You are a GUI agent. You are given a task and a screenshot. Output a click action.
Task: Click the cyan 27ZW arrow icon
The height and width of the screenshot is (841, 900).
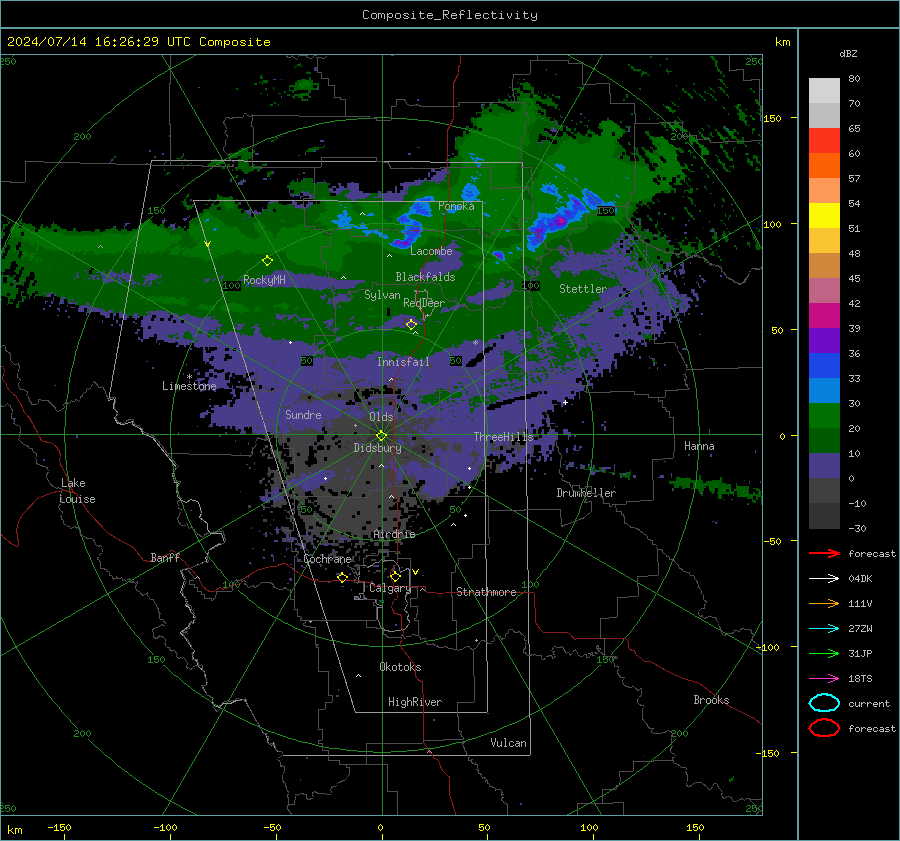[x=824, y=629]
